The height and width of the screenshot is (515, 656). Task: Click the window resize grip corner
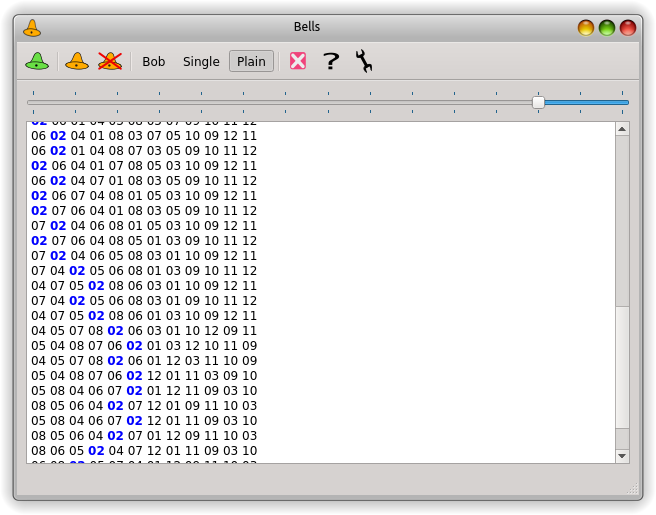point(633,489)
